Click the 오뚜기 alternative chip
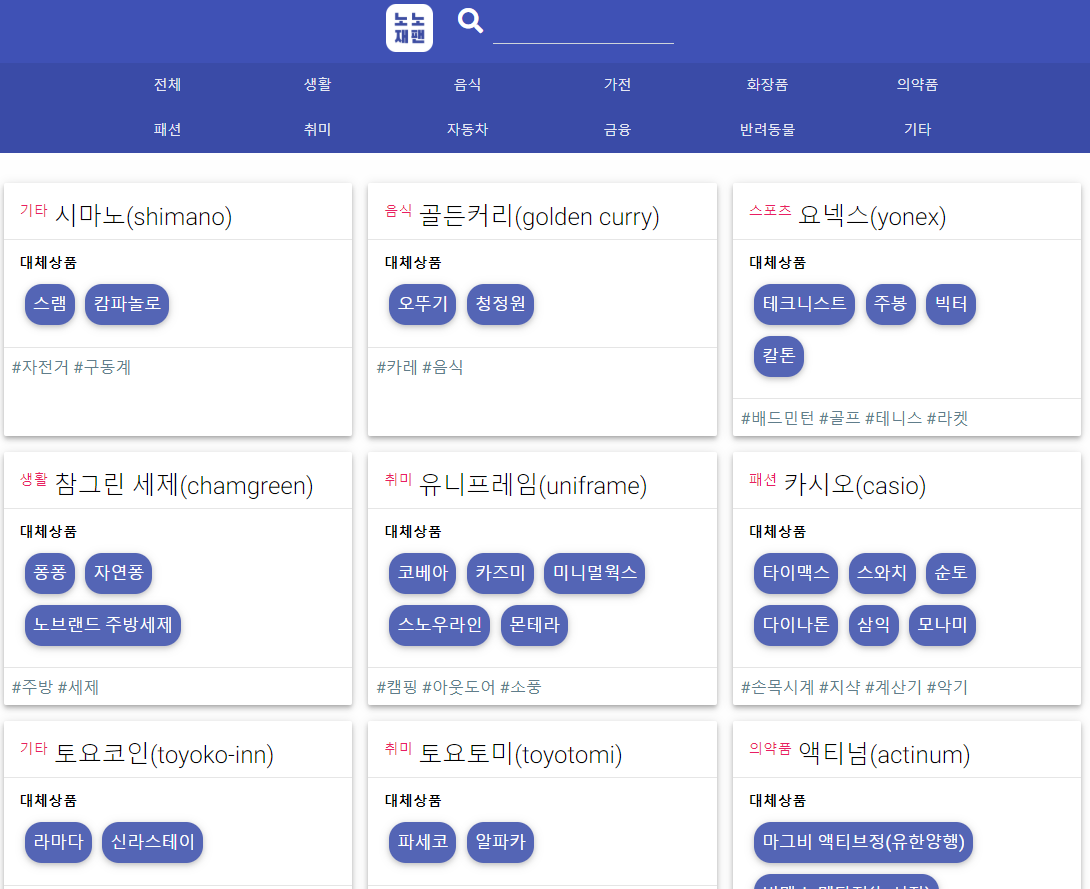 point(423,304)
